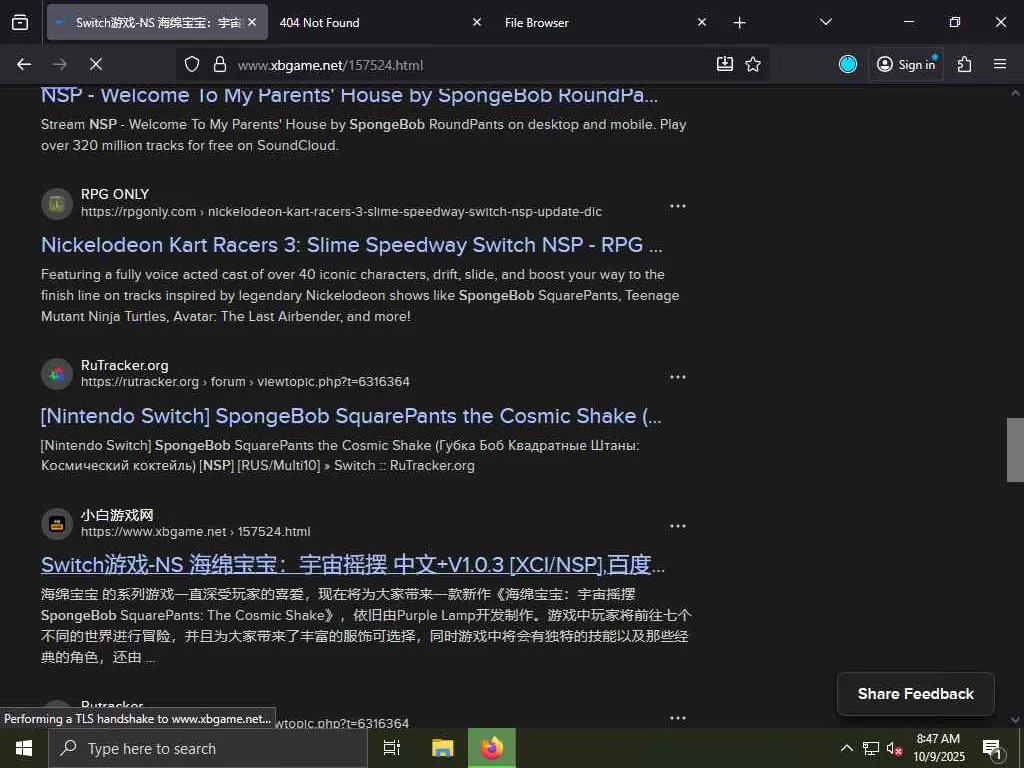Close the 404 Not Found tab
Screen dimensions: 1024x768
tap(477, 22)
